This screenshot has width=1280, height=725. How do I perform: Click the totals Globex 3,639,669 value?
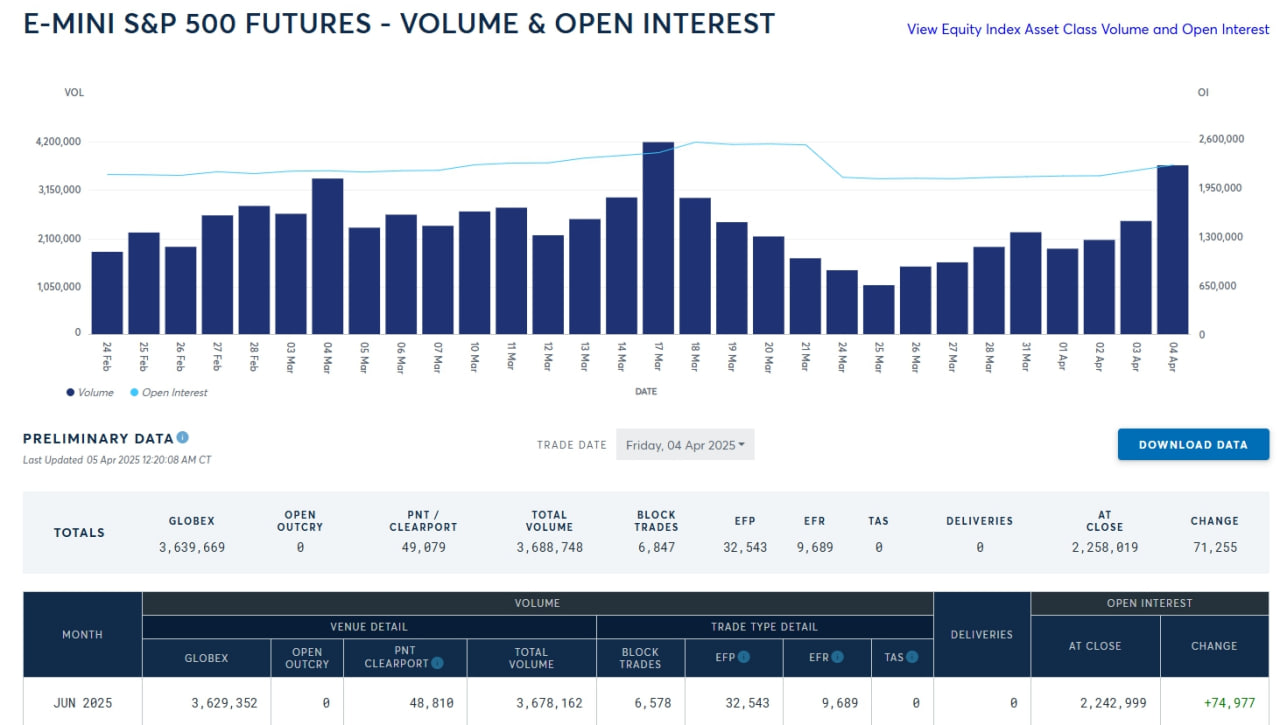tap(192, 547)
